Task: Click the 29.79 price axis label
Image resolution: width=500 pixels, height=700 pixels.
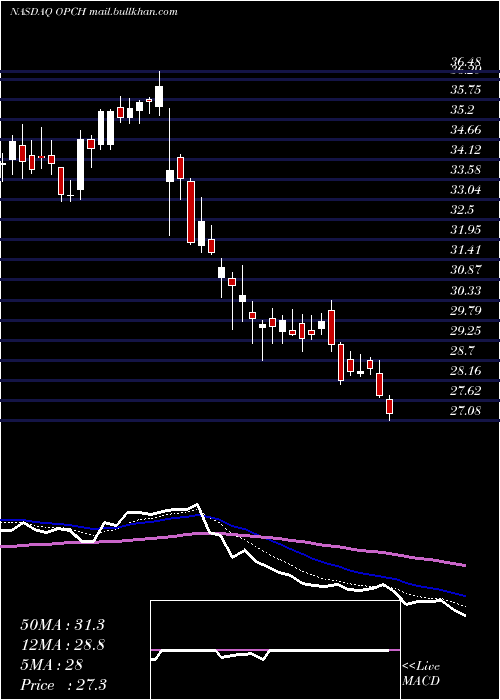Action: (x=465, y=311)
